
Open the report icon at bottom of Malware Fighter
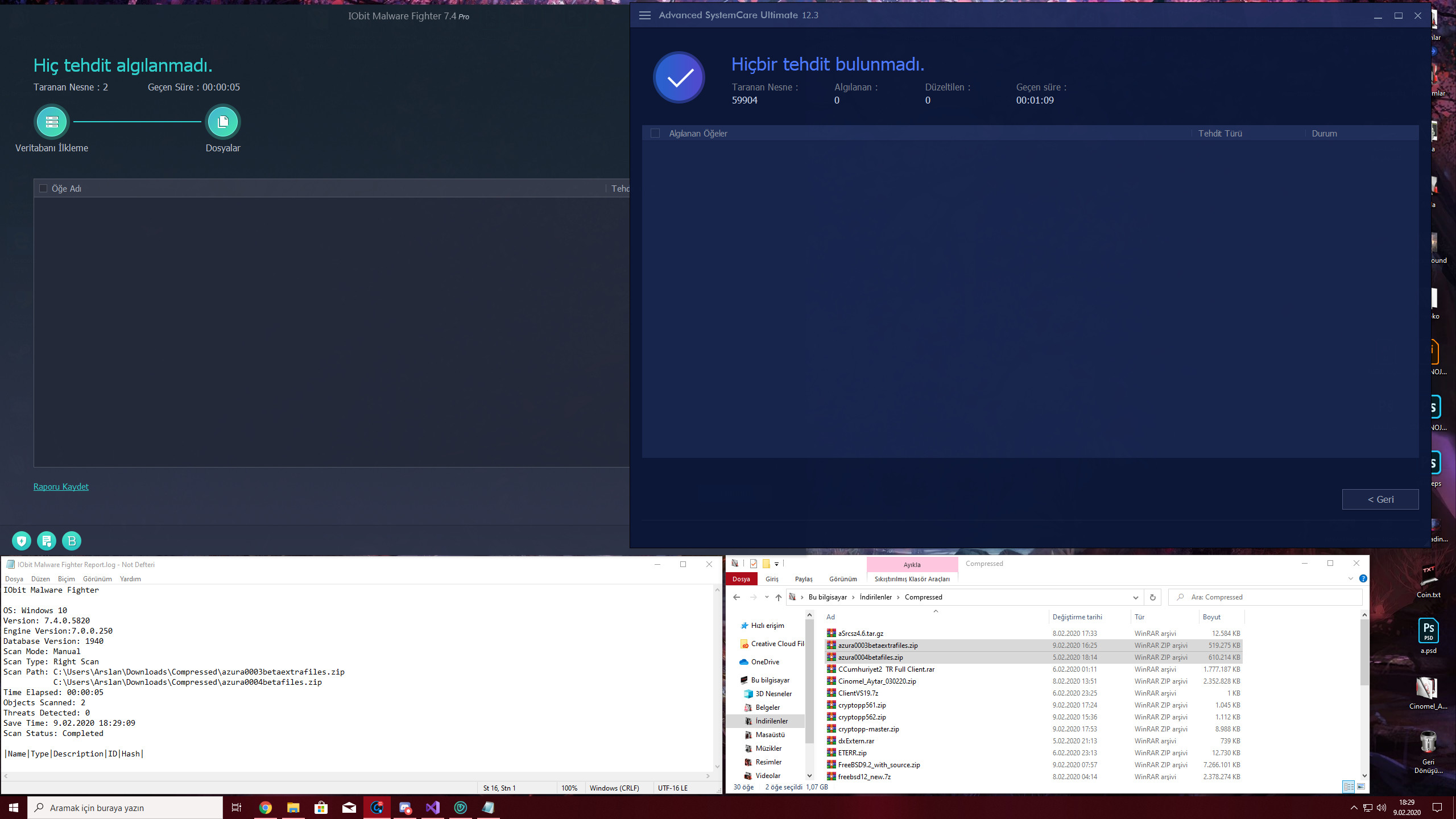tap(47, 541)
